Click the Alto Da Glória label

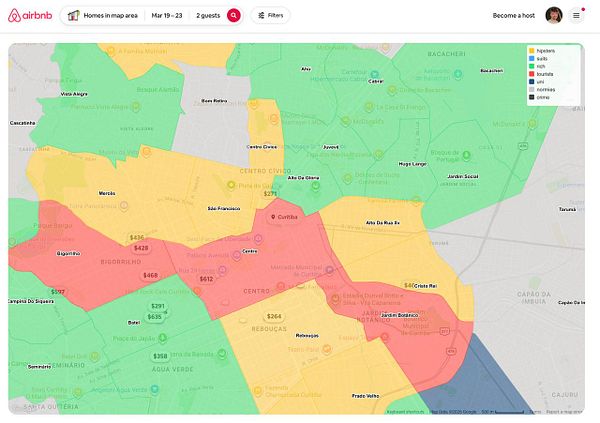[x=303, y=178]
